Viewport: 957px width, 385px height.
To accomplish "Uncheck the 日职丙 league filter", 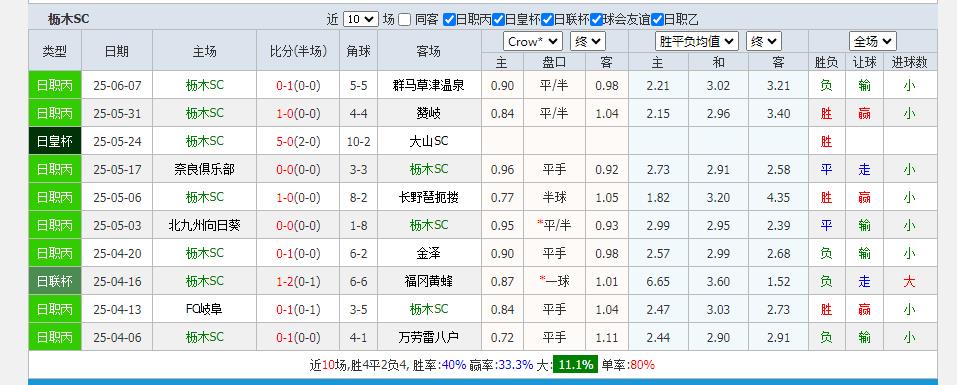I will (449, 20).
